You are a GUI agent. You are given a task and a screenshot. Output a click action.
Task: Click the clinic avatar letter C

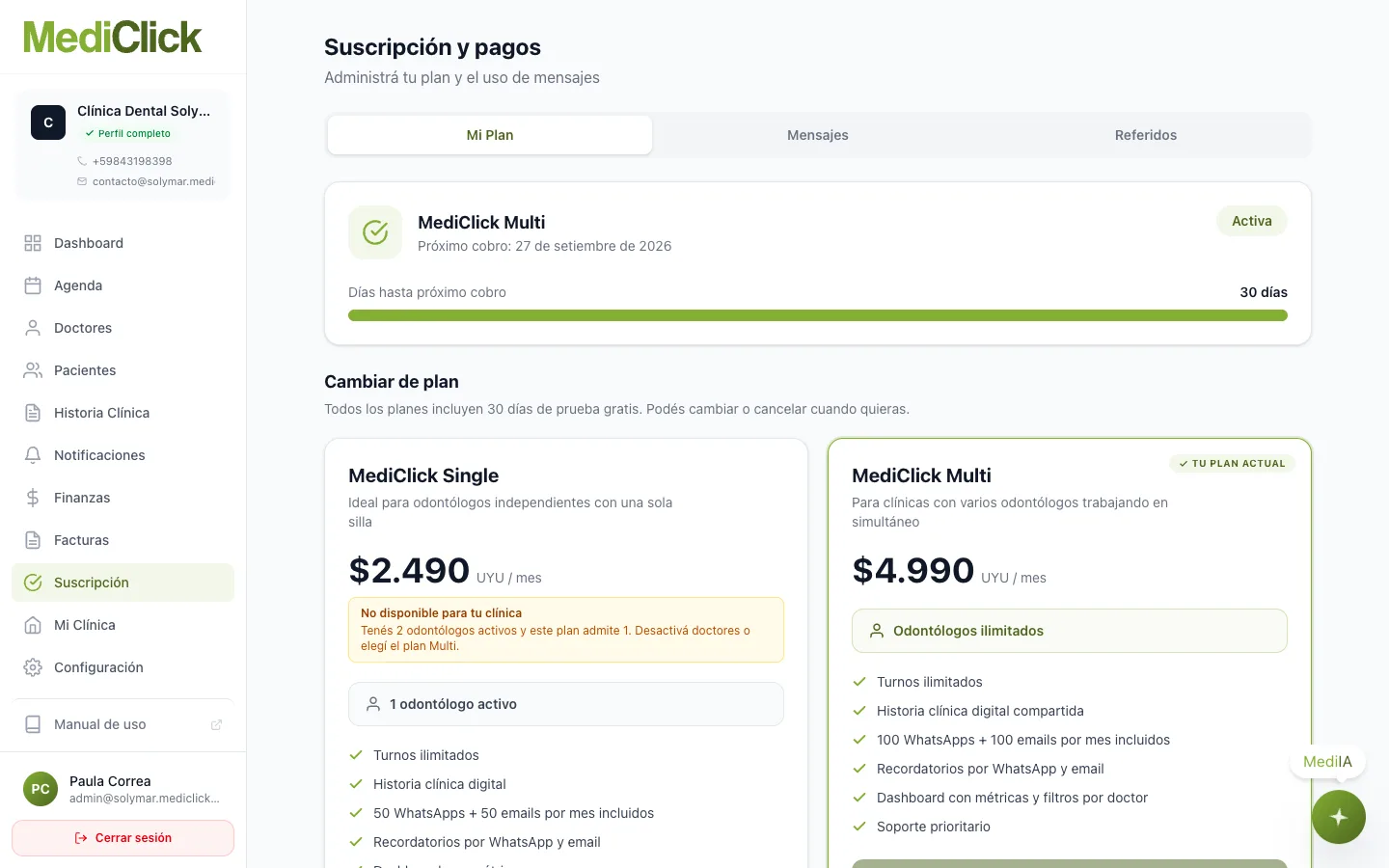tap(48, 122)
